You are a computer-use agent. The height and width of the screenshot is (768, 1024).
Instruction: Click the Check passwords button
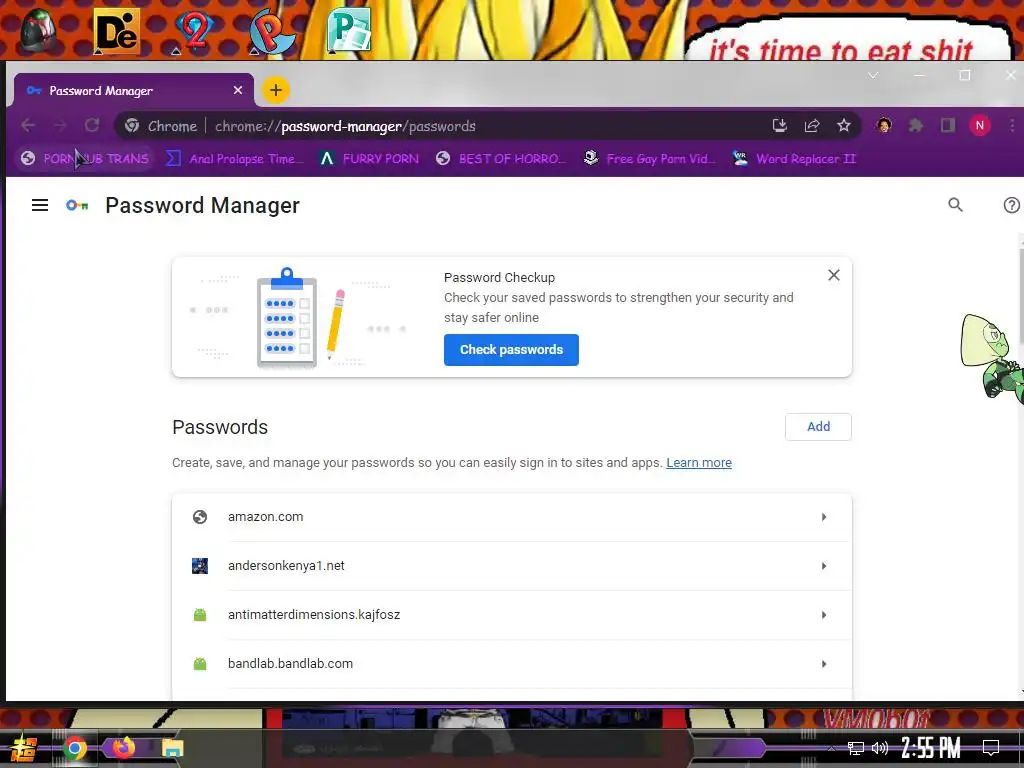point(511,349)
